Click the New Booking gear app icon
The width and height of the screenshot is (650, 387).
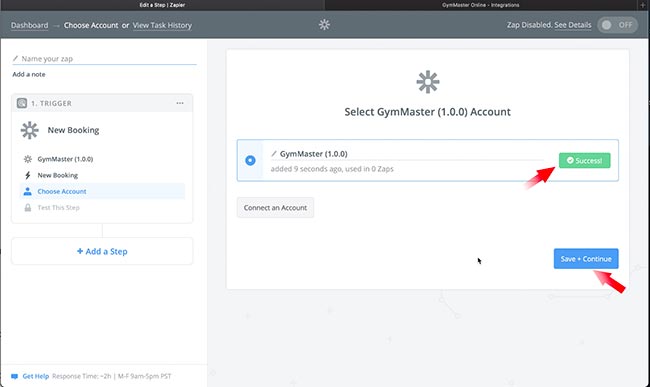click(x=29, y=130)
